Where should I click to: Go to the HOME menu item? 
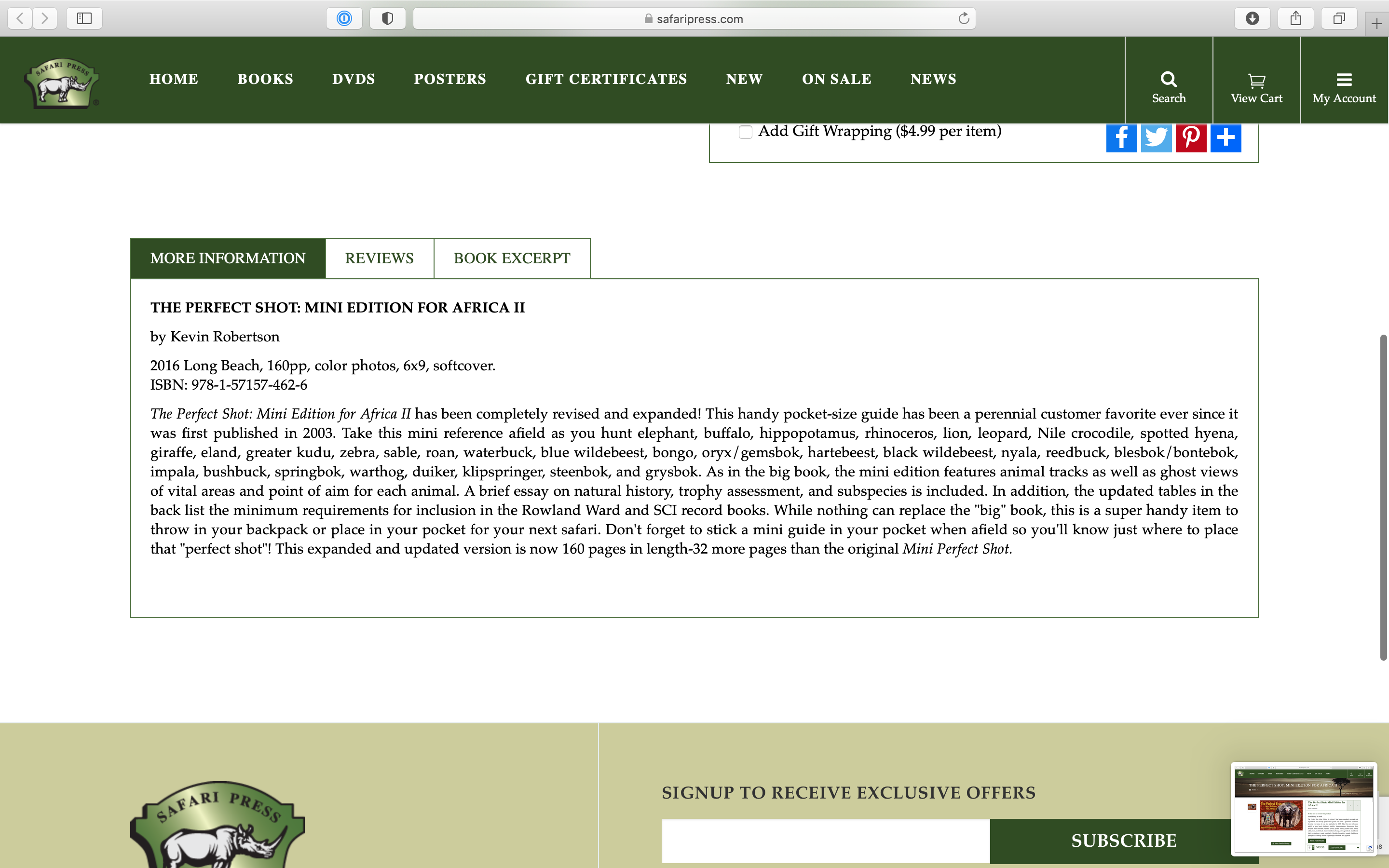tap(174, 79)
